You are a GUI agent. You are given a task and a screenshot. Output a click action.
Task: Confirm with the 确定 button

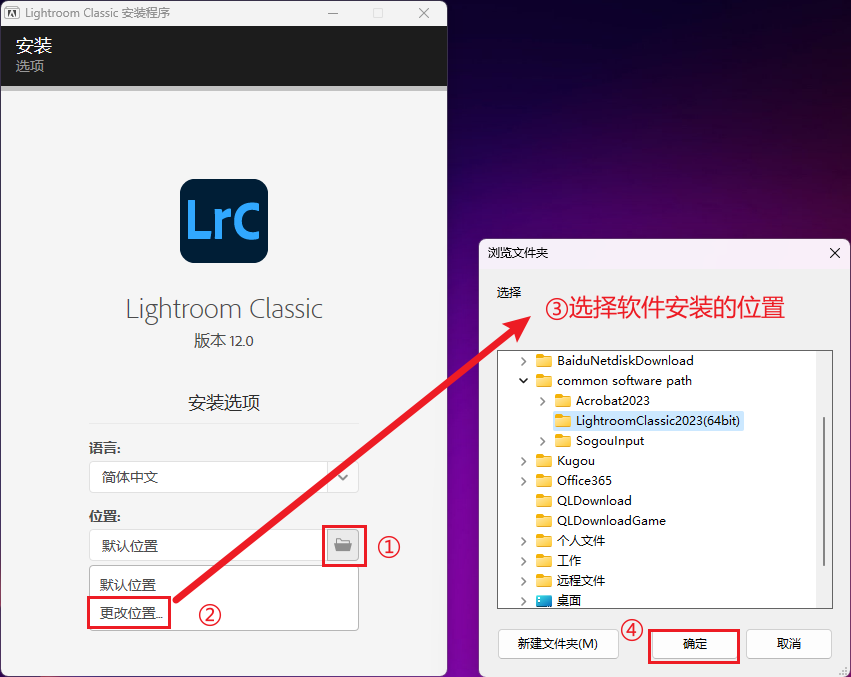(694, 644)
